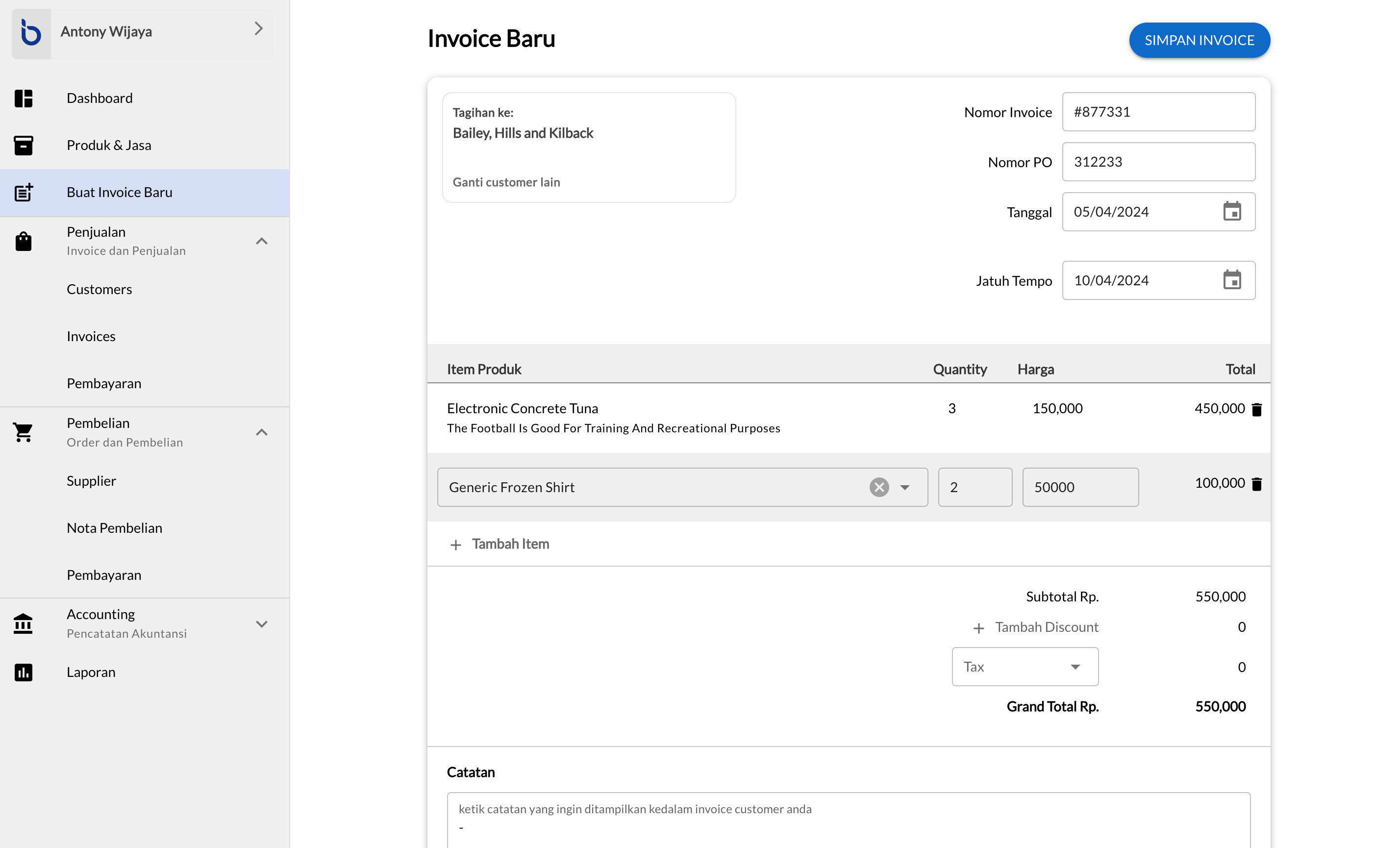Click the app logo beside Antony Wijaya

31,32
